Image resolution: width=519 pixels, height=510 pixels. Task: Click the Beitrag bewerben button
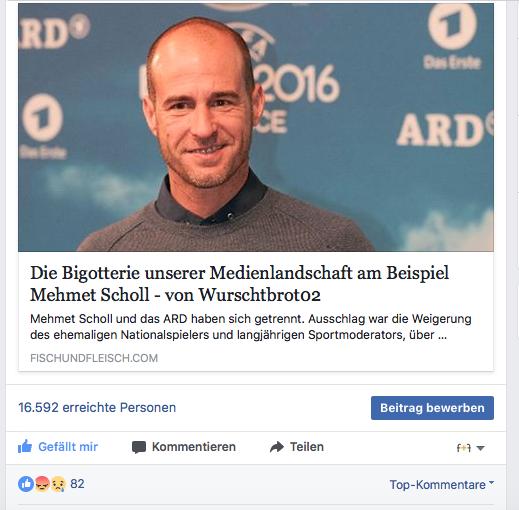pos(432,408)
